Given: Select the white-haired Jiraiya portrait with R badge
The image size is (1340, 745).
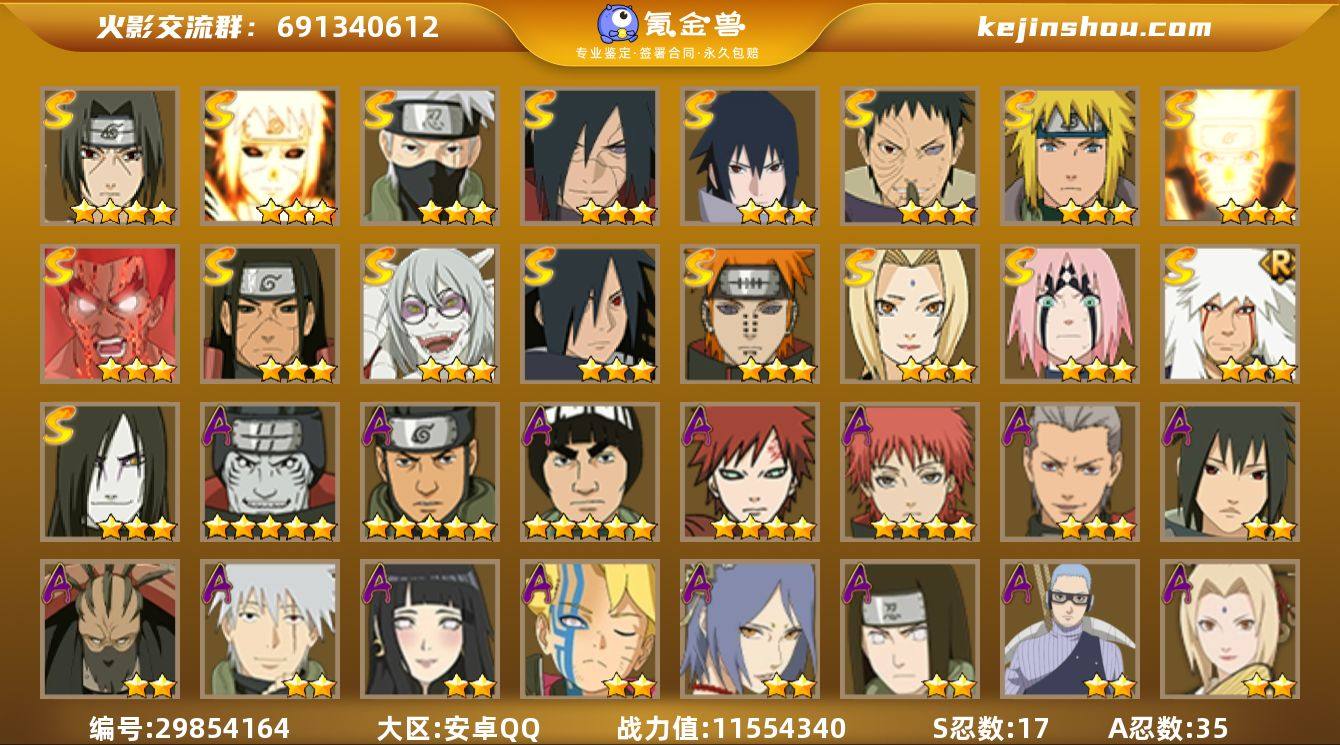Looking at the screenshot, I should (1229, 314).
